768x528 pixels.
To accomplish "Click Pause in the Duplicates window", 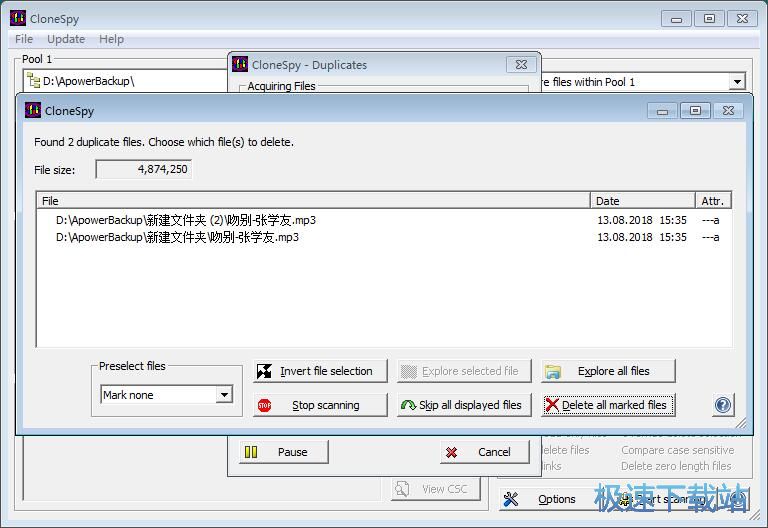I will pyautogui.click(x=284, y=452).
